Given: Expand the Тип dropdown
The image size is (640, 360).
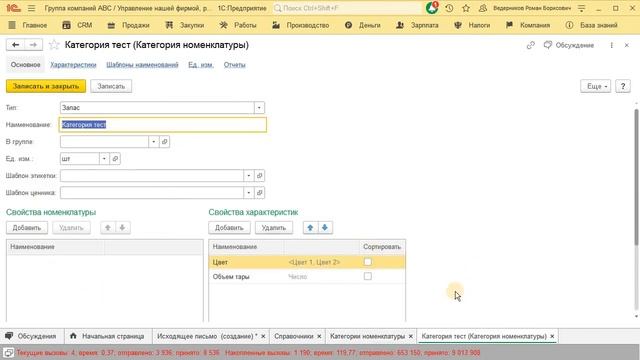Looking at the screenshot, I should click(259, 108).
